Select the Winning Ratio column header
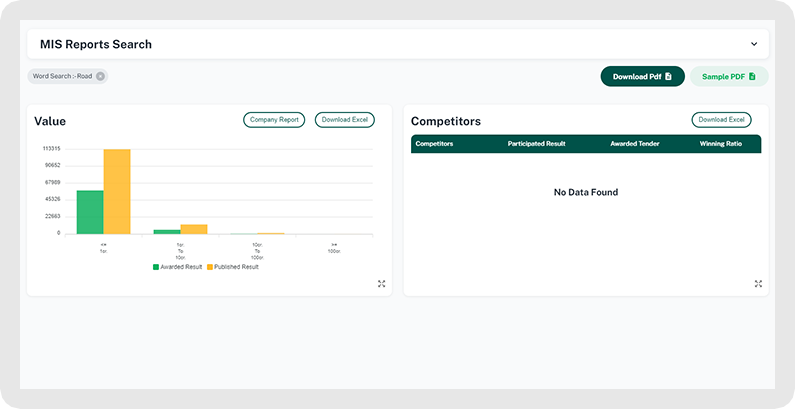Screen dimensions: 795x409 (720, 144)
